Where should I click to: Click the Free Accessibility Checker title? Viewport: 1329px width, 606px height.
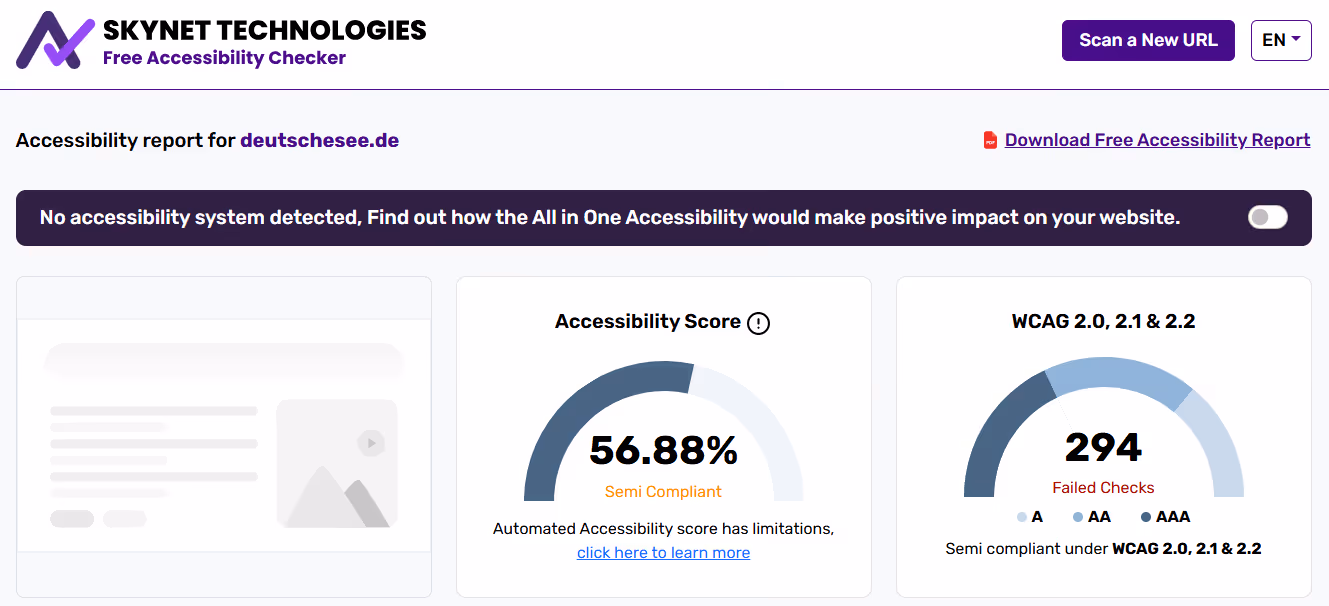coord(224,58)
